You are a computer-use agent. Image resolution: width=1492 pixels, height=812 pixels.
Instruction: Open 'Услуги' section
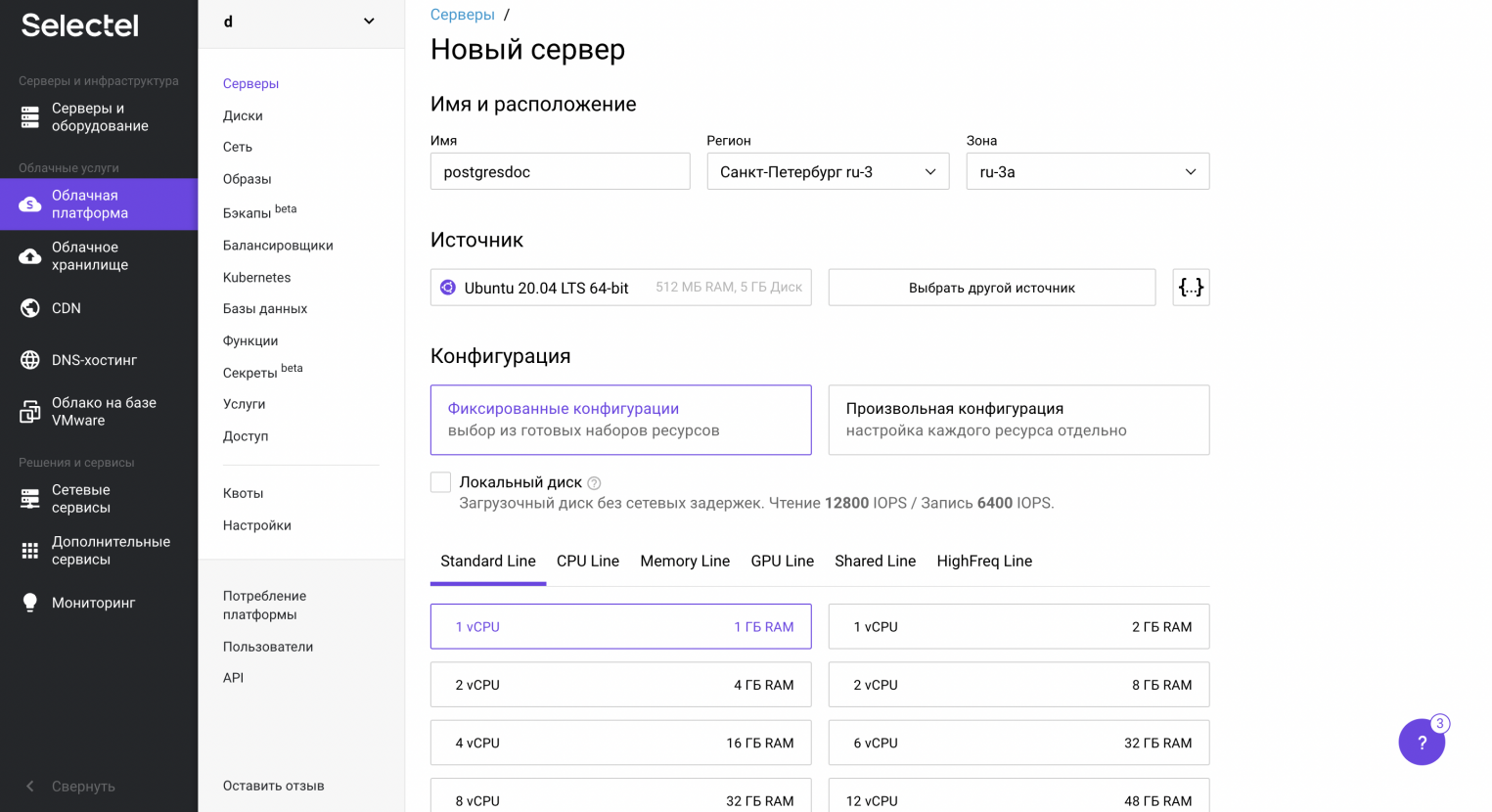(x=245, y=404)
